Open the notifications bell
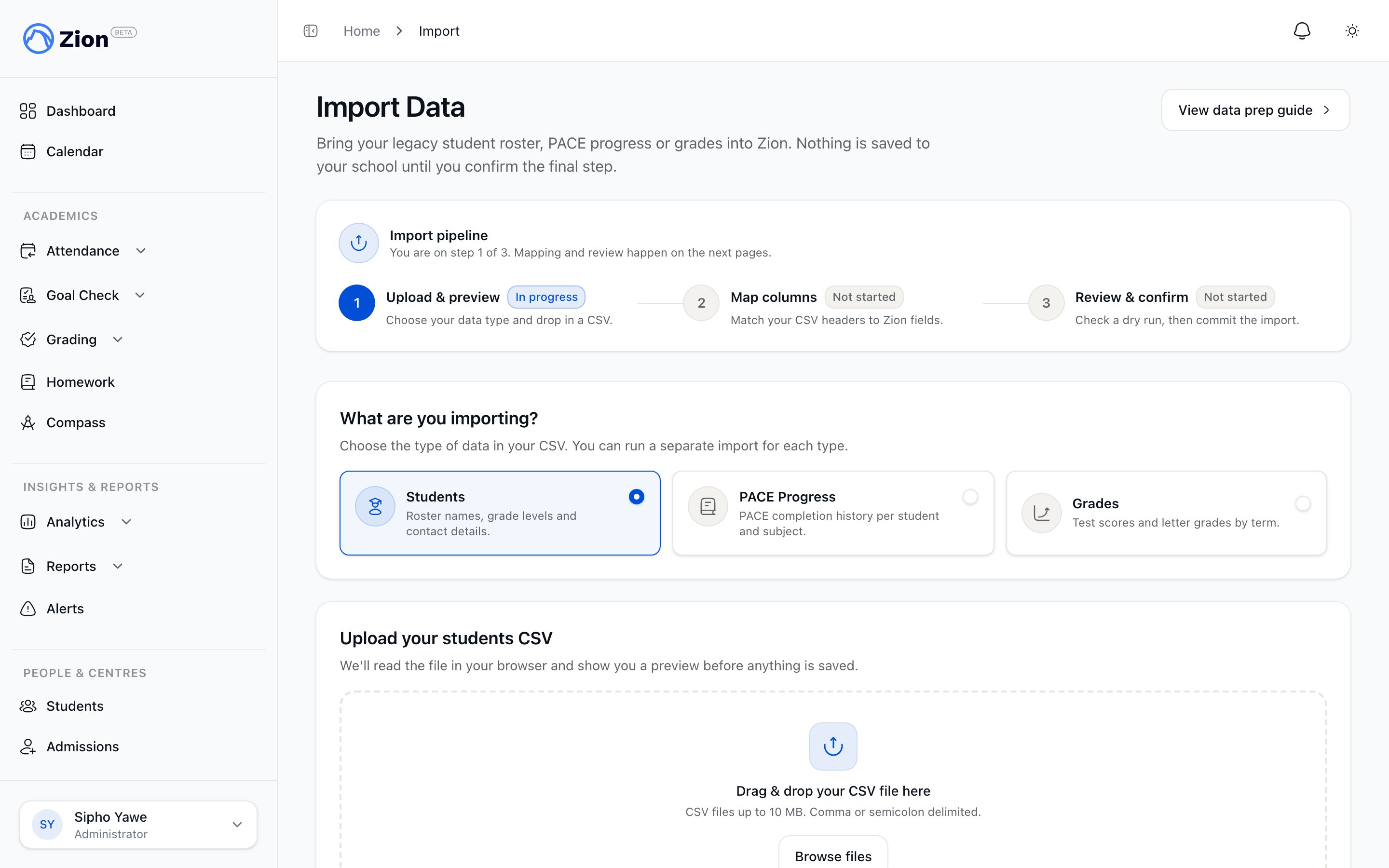This screenshot has height=868, width=1389. coord(1302,31)
